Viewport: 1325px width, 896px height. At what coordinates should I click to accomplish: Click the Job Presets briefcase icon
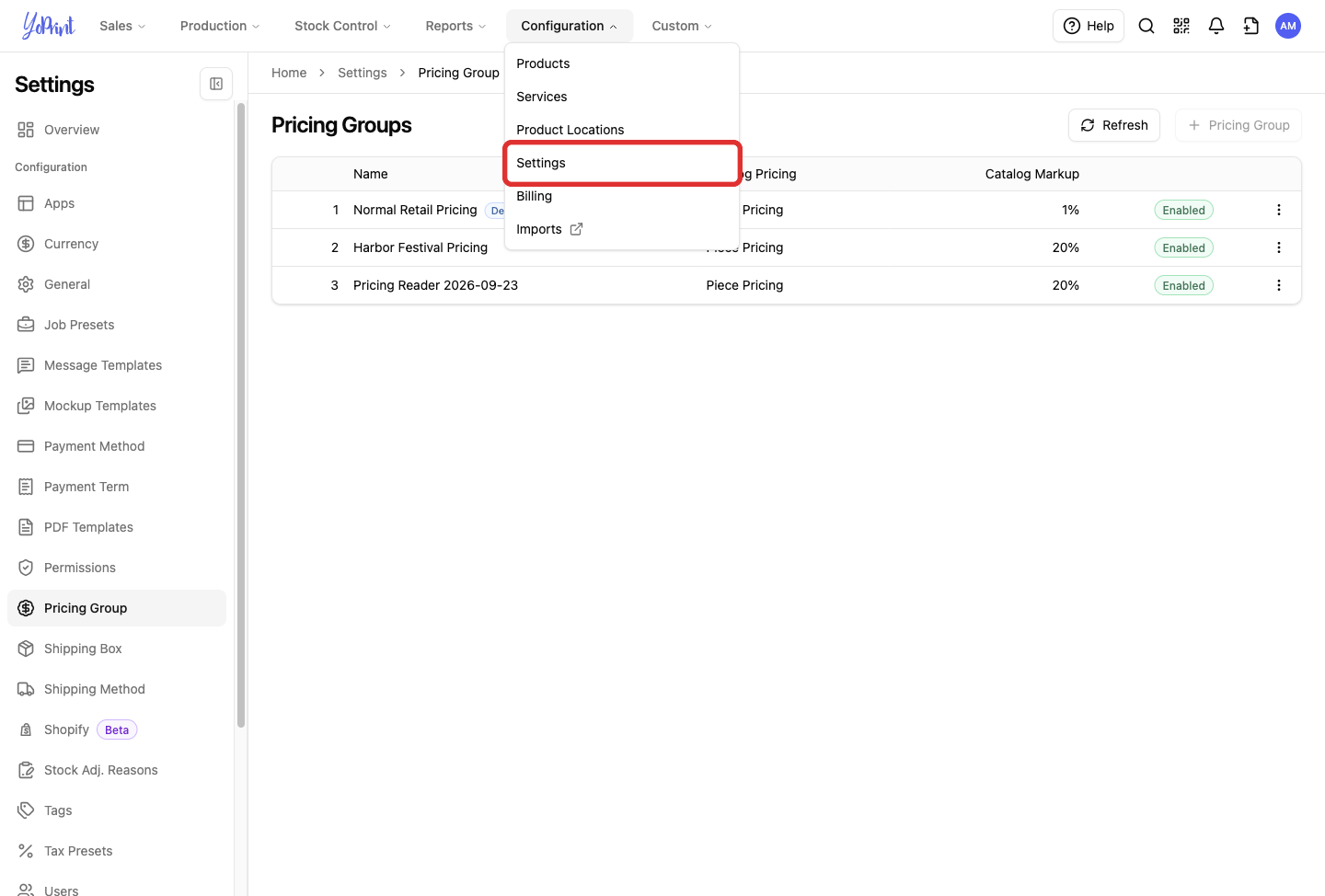tap(26, 325)
